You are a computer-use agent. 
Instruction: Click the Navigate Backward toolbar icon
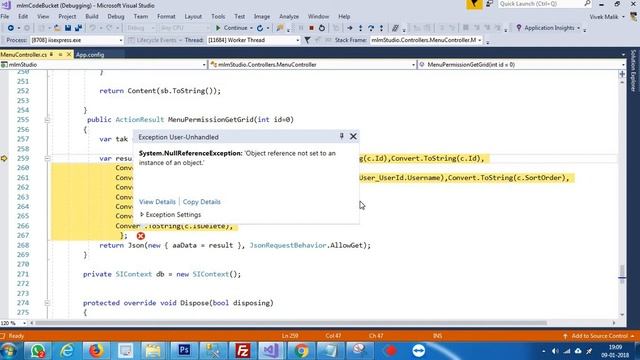11,28
